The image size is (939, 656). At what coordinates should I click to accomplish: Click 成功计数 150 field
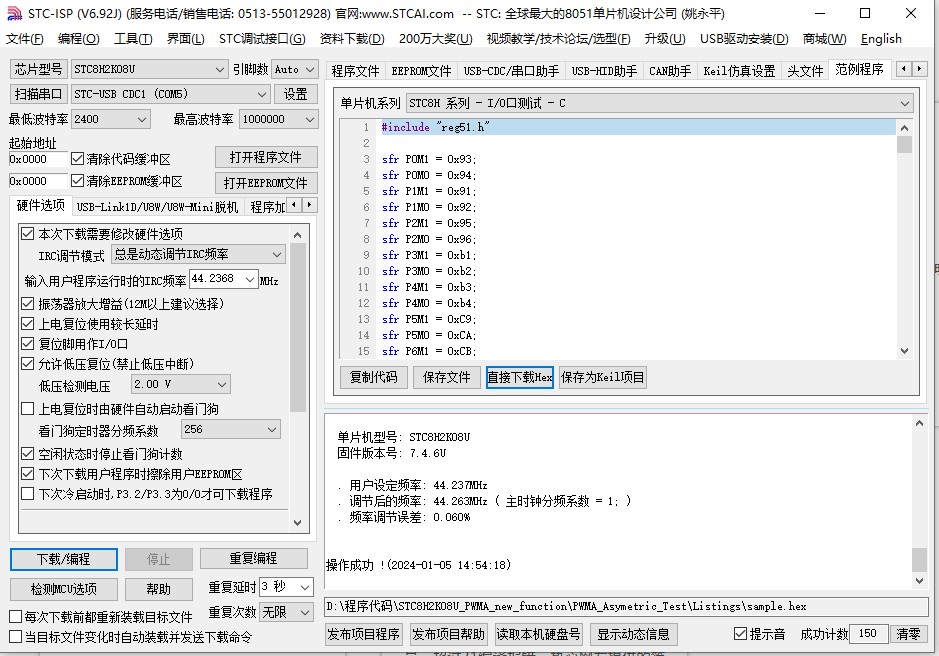[x=868, y=634]
